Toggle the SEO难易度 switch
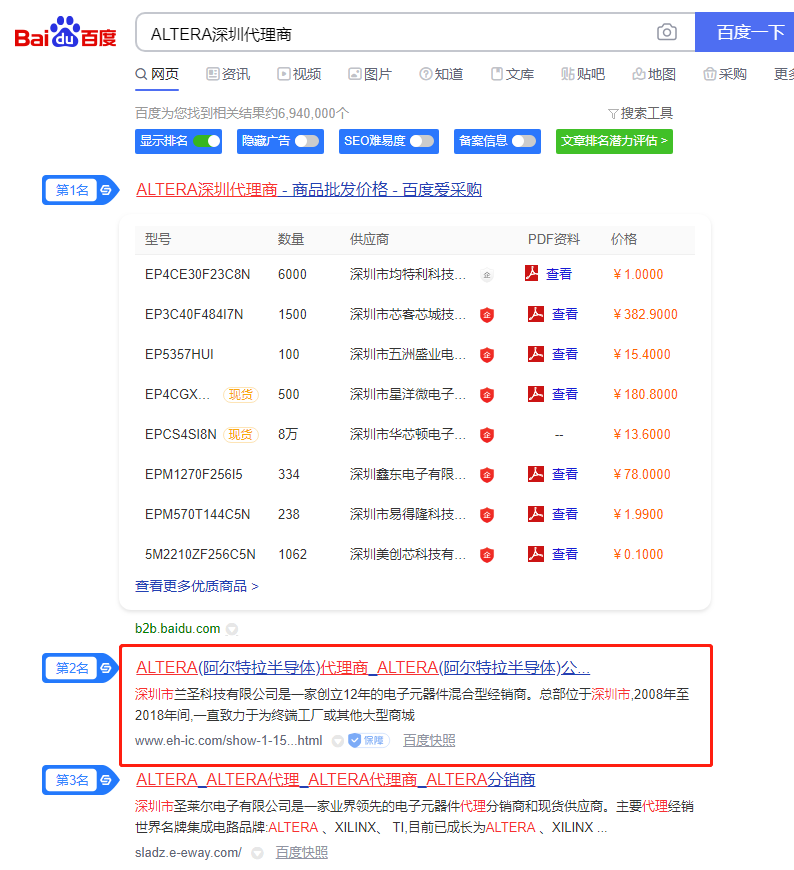The height and width of the screenshot is (870, 794). 422,141
